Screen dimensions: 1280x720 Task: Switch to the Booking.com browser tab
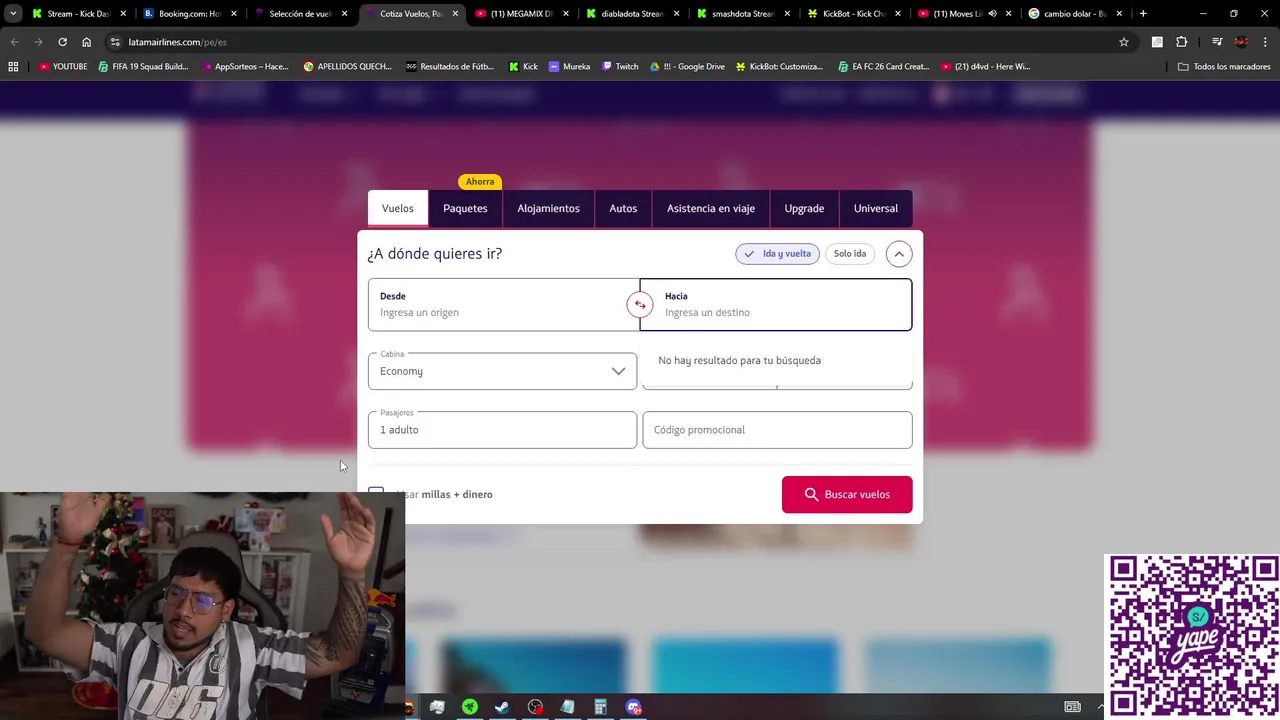(188, 14)
